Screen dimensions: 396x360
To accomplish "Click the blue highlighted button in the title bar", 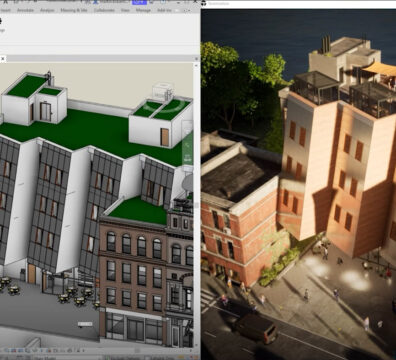I will click(139, 2).
